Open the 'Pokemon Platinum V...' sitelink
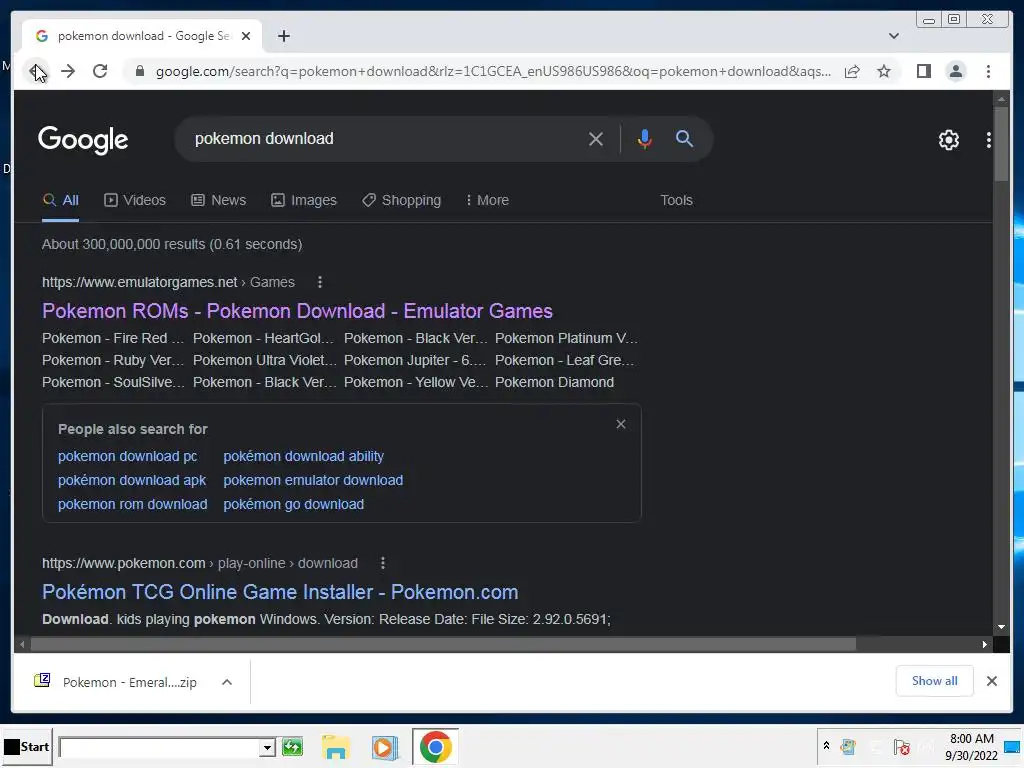The height and width of the screenshot is (768, 1024). 566,338
